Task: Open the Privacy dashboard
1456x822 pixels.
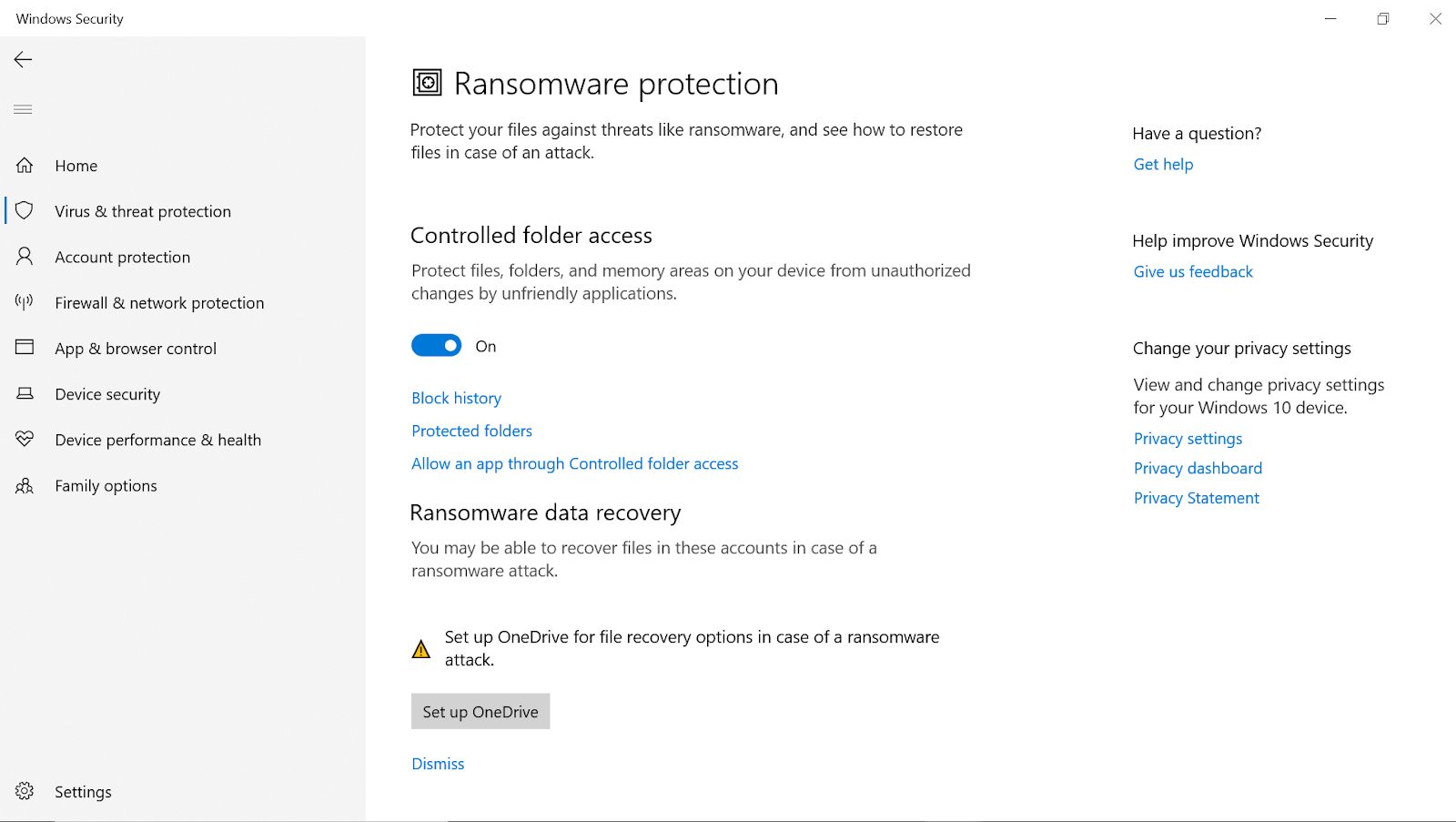Action: [1198, 468]
